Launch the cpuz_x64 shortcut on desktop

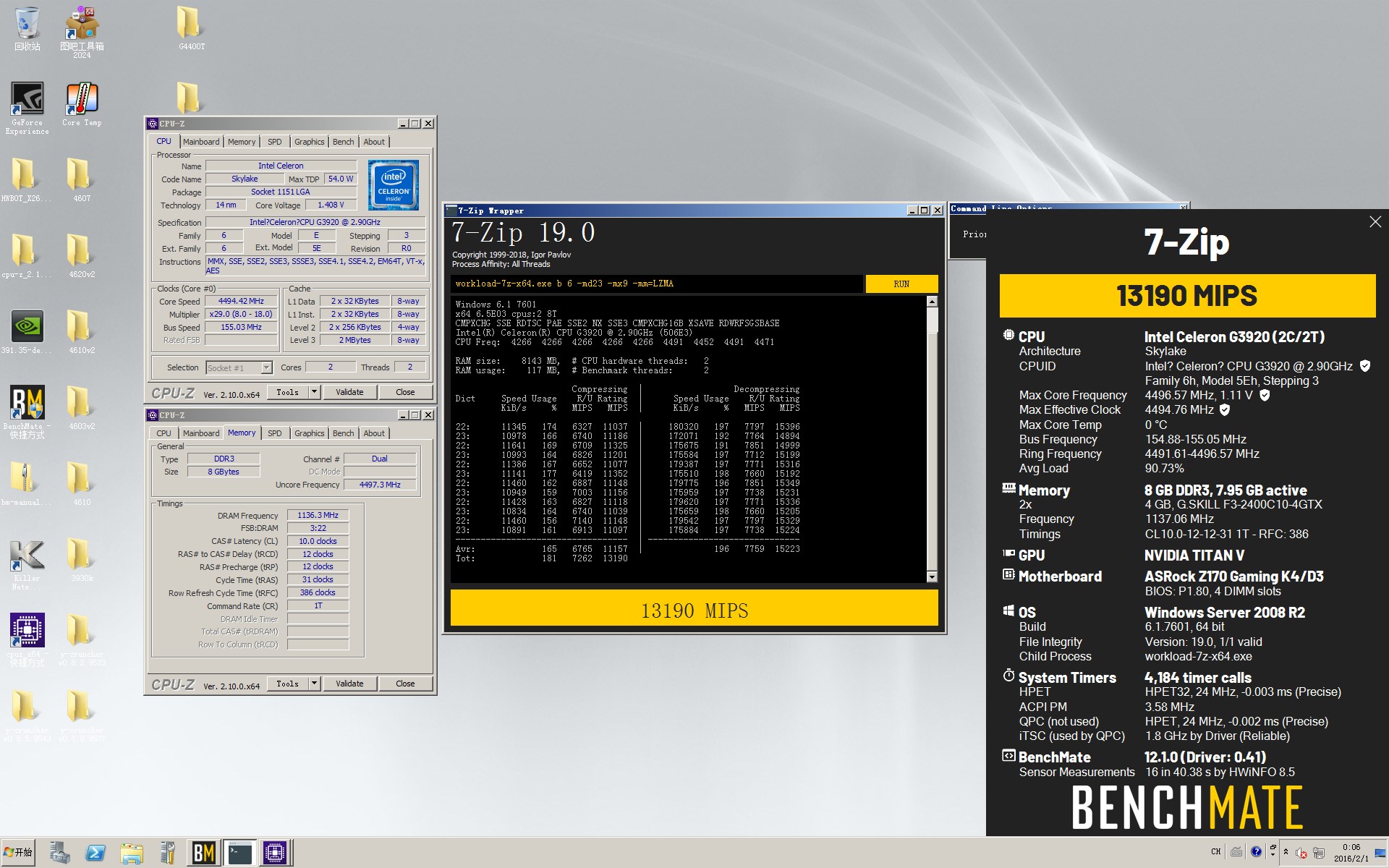point(27,640)
